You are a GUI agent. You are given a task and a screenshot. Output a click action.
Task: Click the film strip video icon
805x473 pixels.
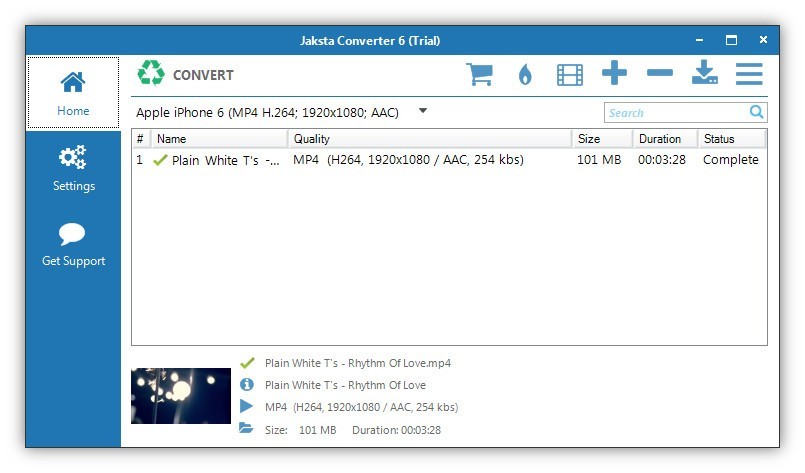pos(570,74)
